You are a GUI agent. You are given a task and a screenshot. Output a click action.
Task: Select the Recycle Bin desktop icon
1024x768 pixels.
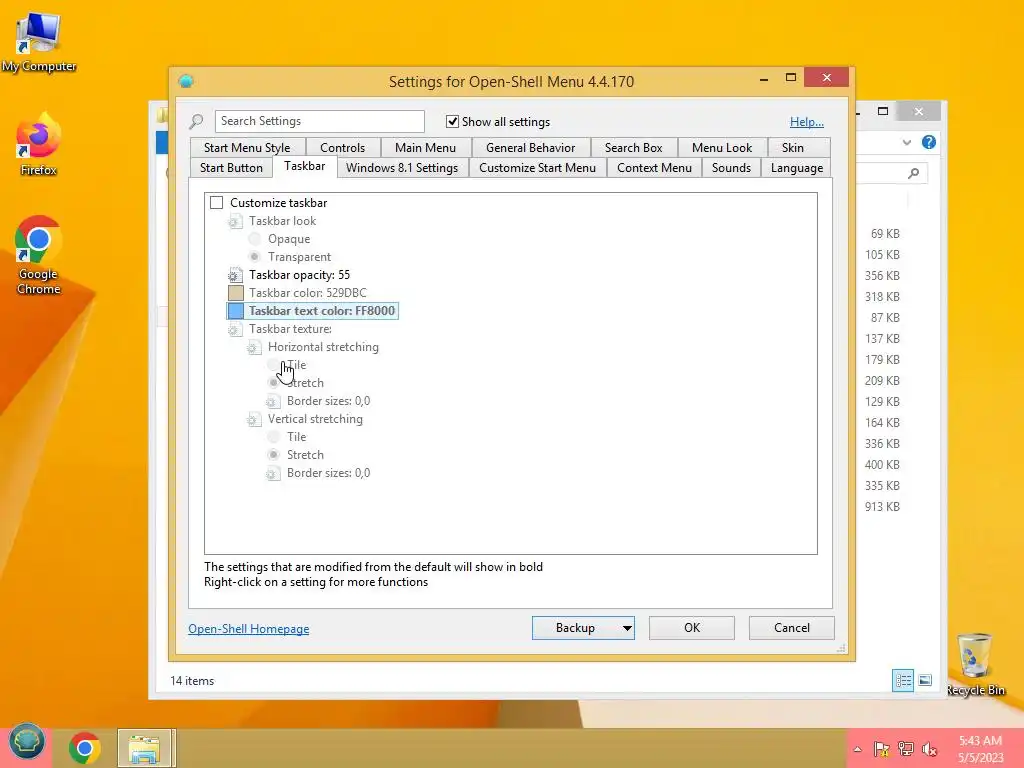pos(975,664)
